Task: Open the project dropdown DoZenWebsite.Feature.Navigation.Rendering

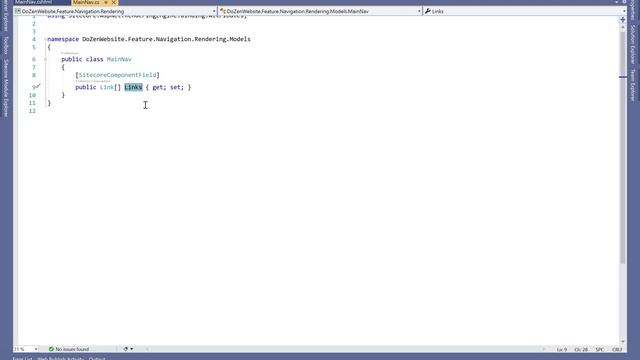Action: 115,11
